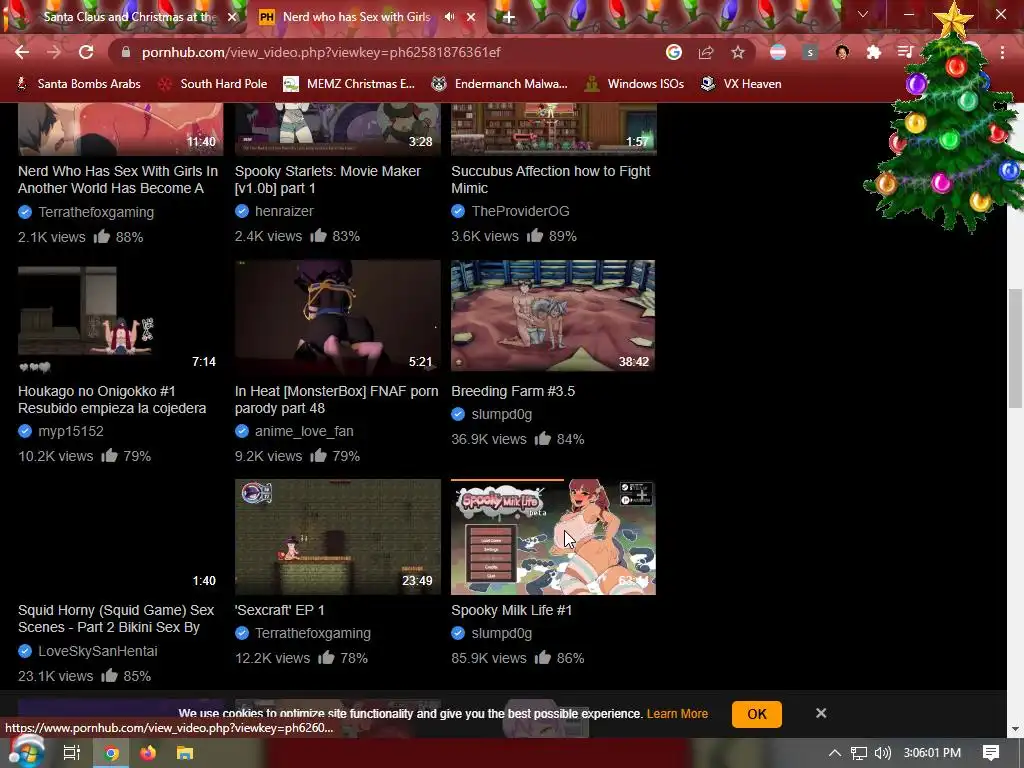Open the flag-striped extension icon
The height and width of the screenshot is (768, 1024).
point(778,52)
